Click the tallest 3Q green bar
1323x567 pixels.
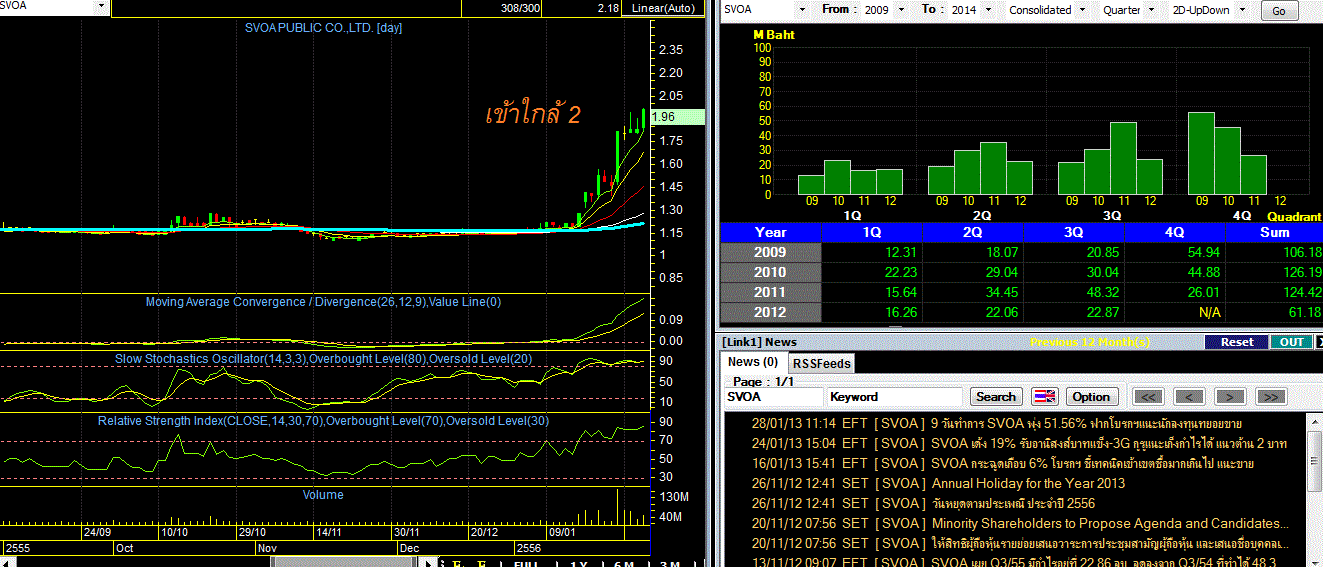(1123, 158)
